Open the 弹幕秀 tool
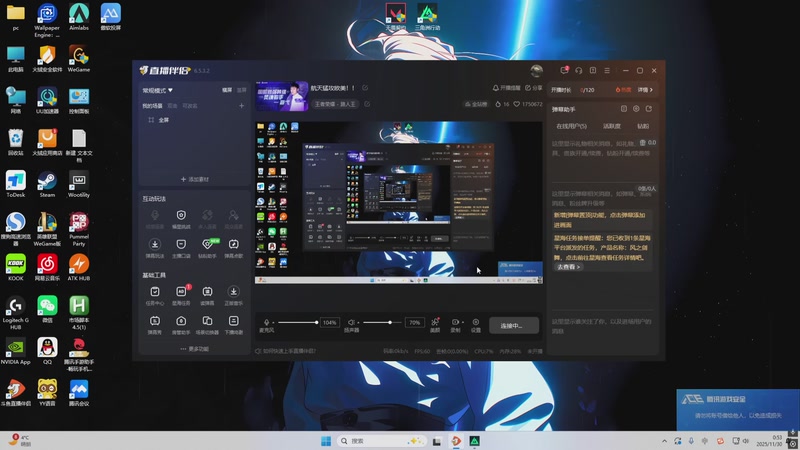The height and width of the screenshot is (450, 800). 155,324
